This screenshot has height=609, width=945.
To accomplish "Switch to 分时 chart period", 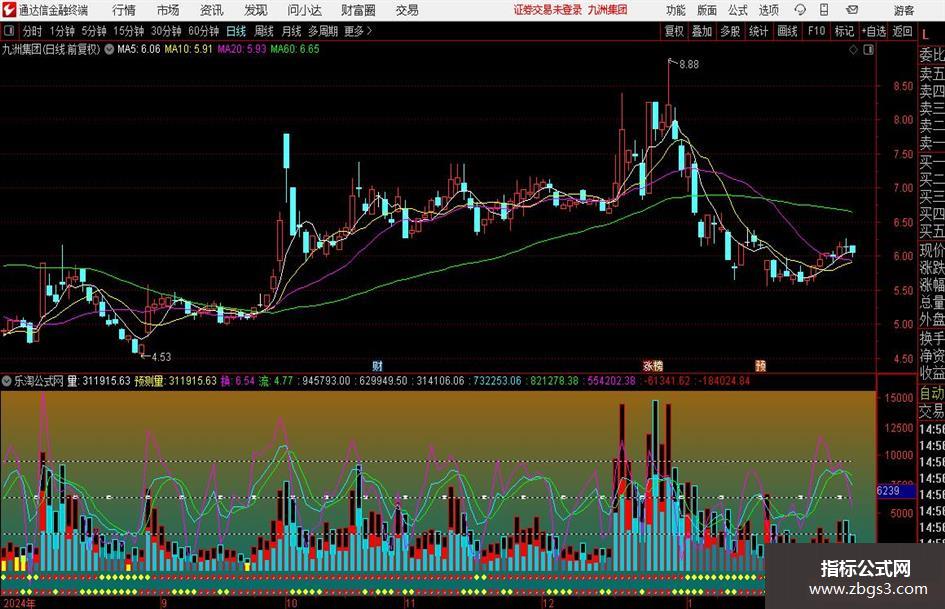I will tap(33, 31).
